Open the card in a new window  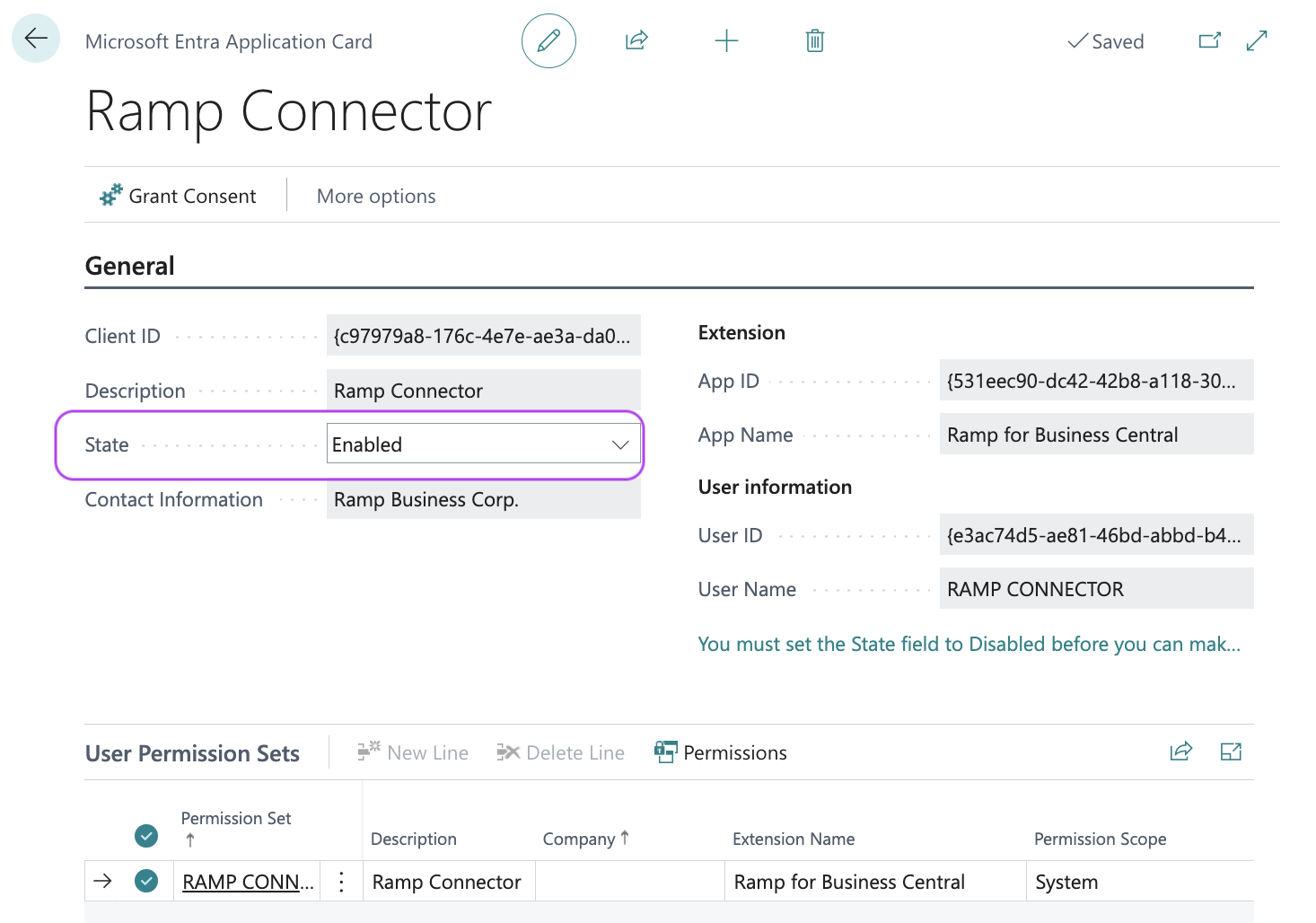[x=1210, y=40]
